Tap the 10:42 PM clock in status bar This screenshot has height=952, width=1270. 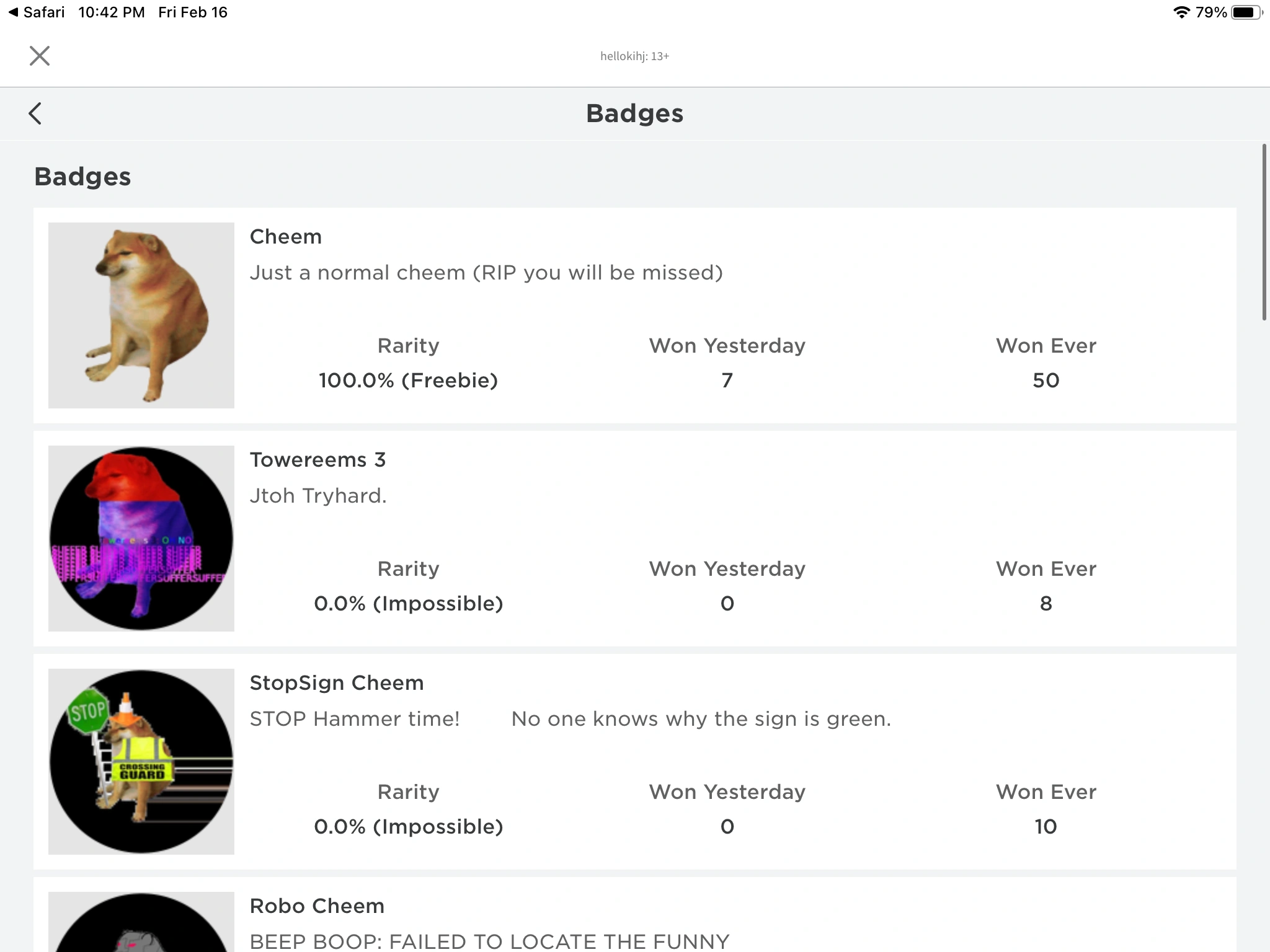pyautogui.click(x=112, y=12)
